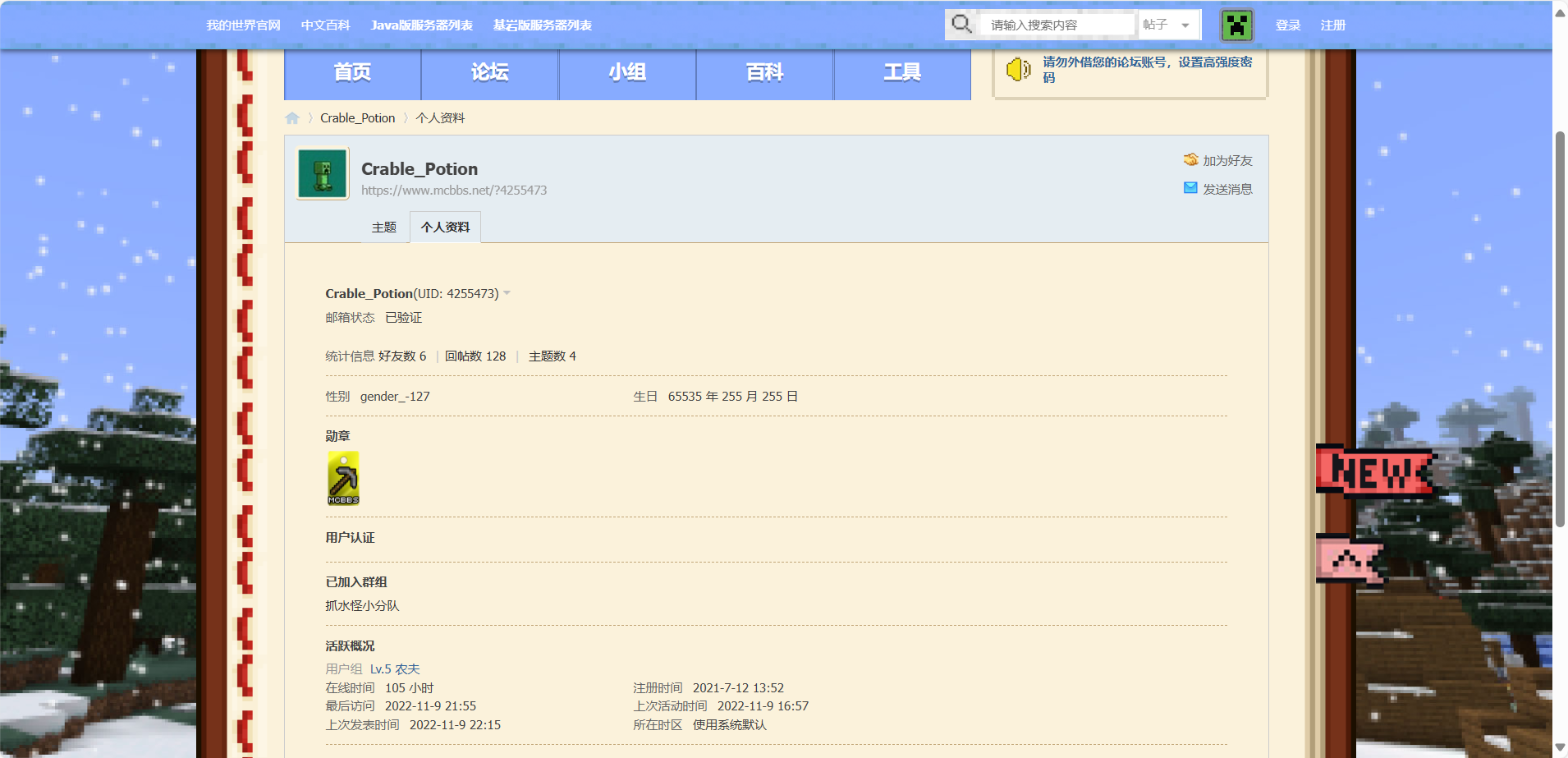The image size is (1568, 758).
Task: Click birthday value 65535 年 255 月 255 日
Action: (733, 397)
